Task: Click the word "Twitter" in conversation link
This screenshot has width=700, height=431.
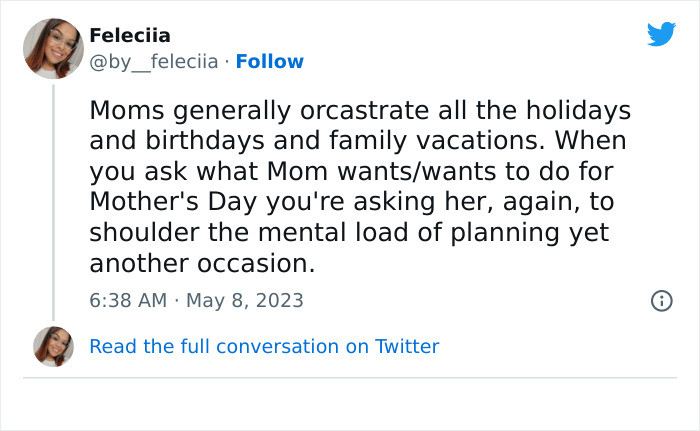Action: point(407,347)
